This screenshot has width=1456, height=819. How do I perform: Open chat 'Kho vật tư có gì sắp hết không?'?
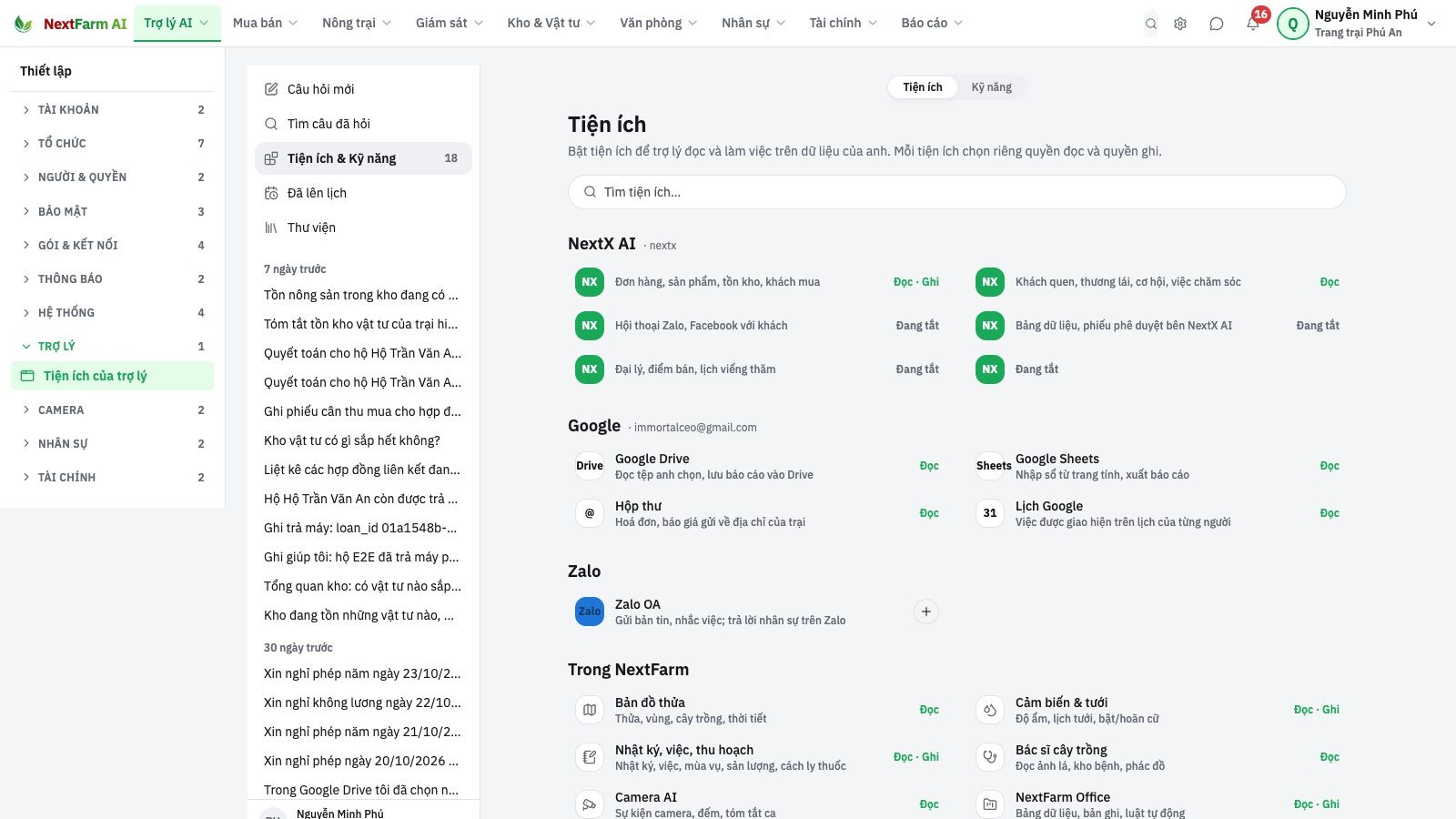point(363,440)
